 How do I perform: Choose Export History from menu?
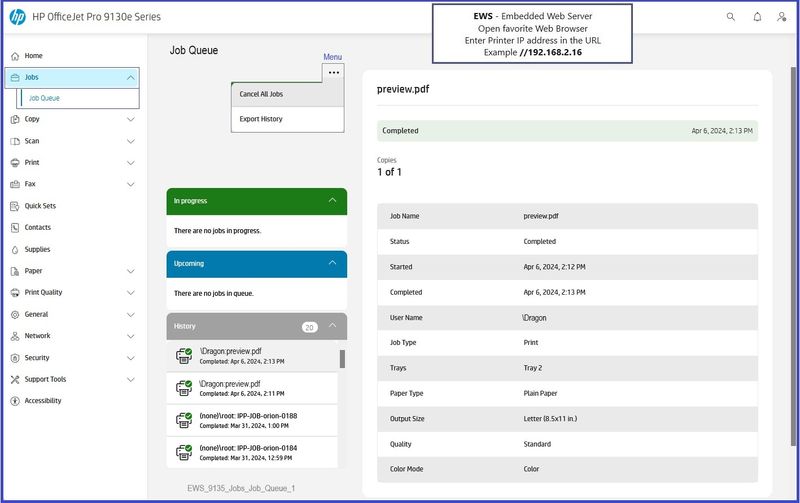tap(288, 119)
